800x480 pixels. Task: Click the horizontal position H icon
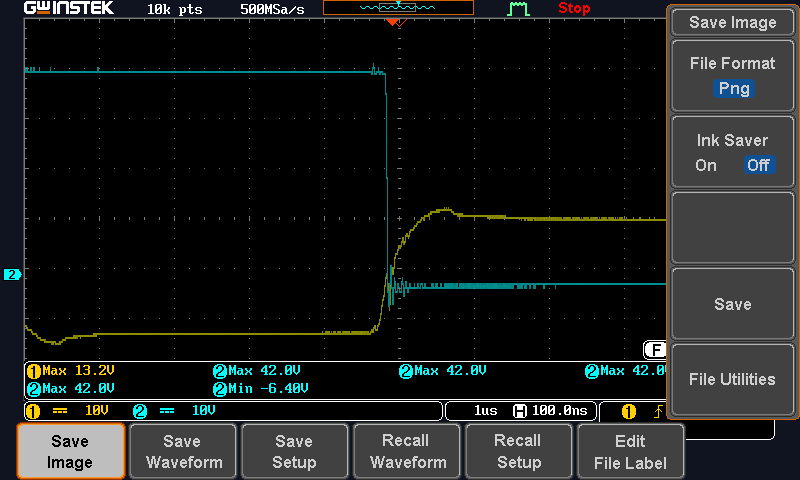tap(519, 411)
